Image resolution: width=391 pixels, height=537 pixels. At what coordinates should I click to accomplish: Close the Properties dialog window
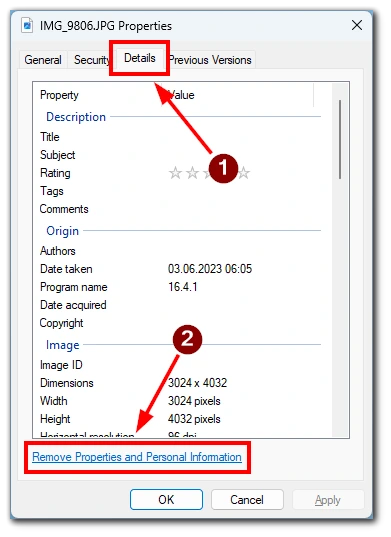click(x=357, y=25)
